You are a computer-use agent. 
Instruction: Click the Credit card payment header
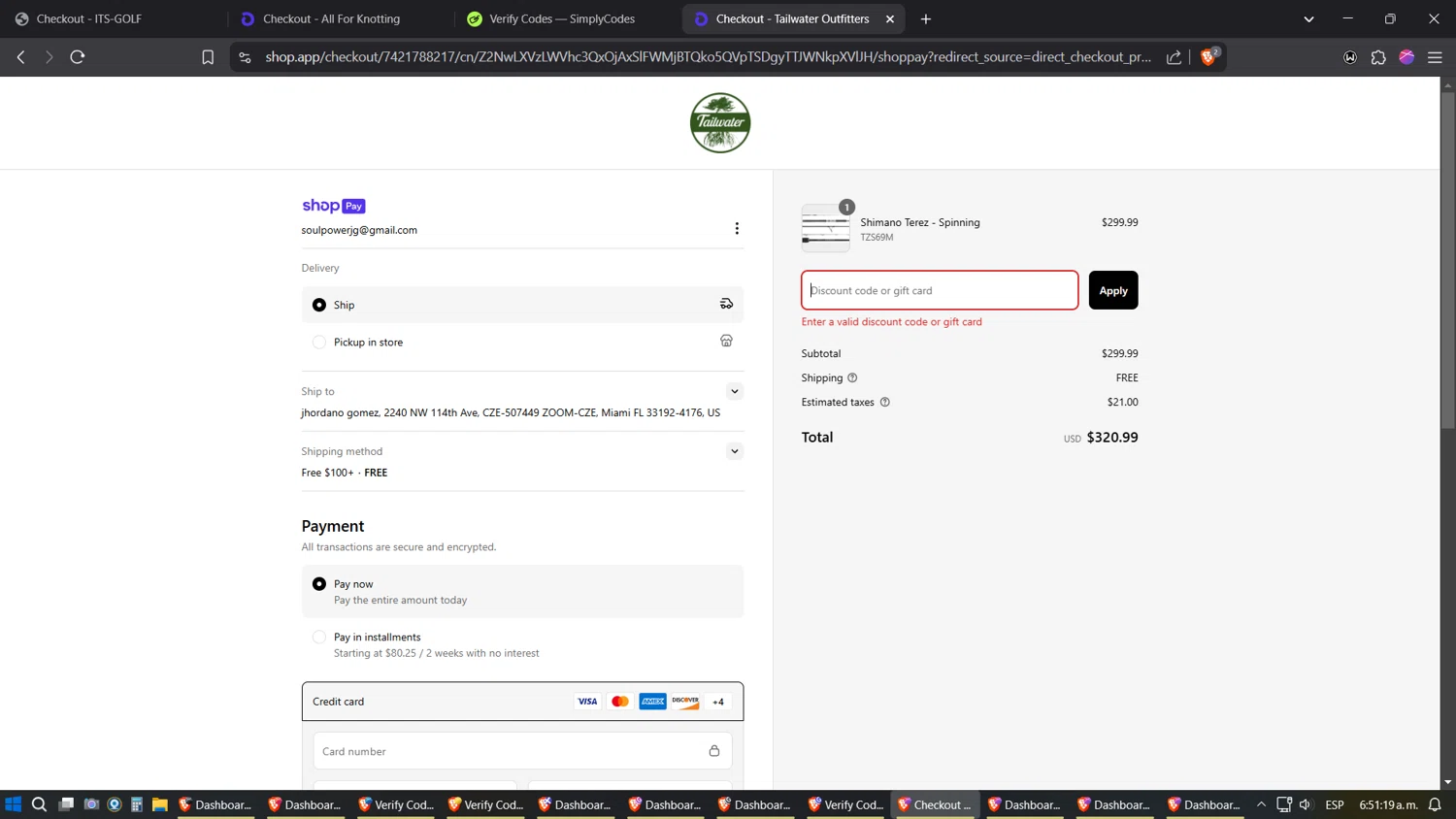pos(522,702)
